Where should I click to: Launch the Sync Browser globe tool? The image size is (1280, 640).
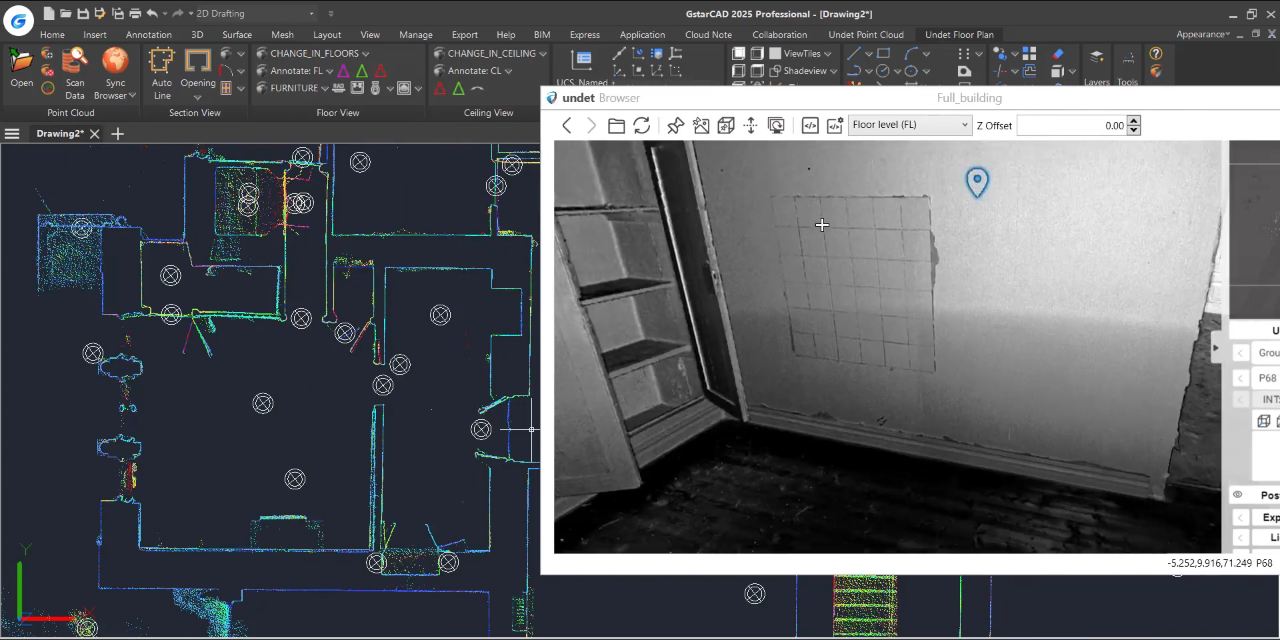[x=115, y=74]
